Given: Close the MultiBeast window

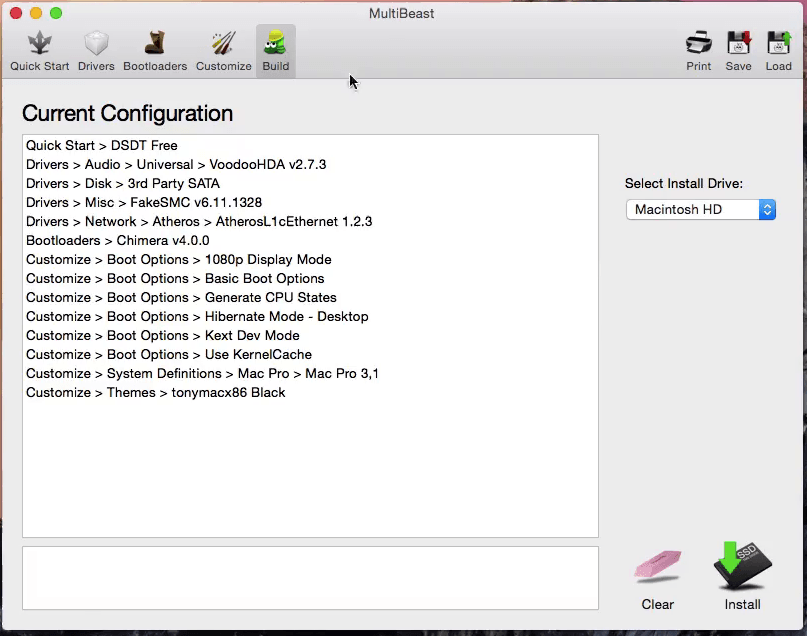Looking at the screenshot, I should pyautogui.click(x=16, y=13).
